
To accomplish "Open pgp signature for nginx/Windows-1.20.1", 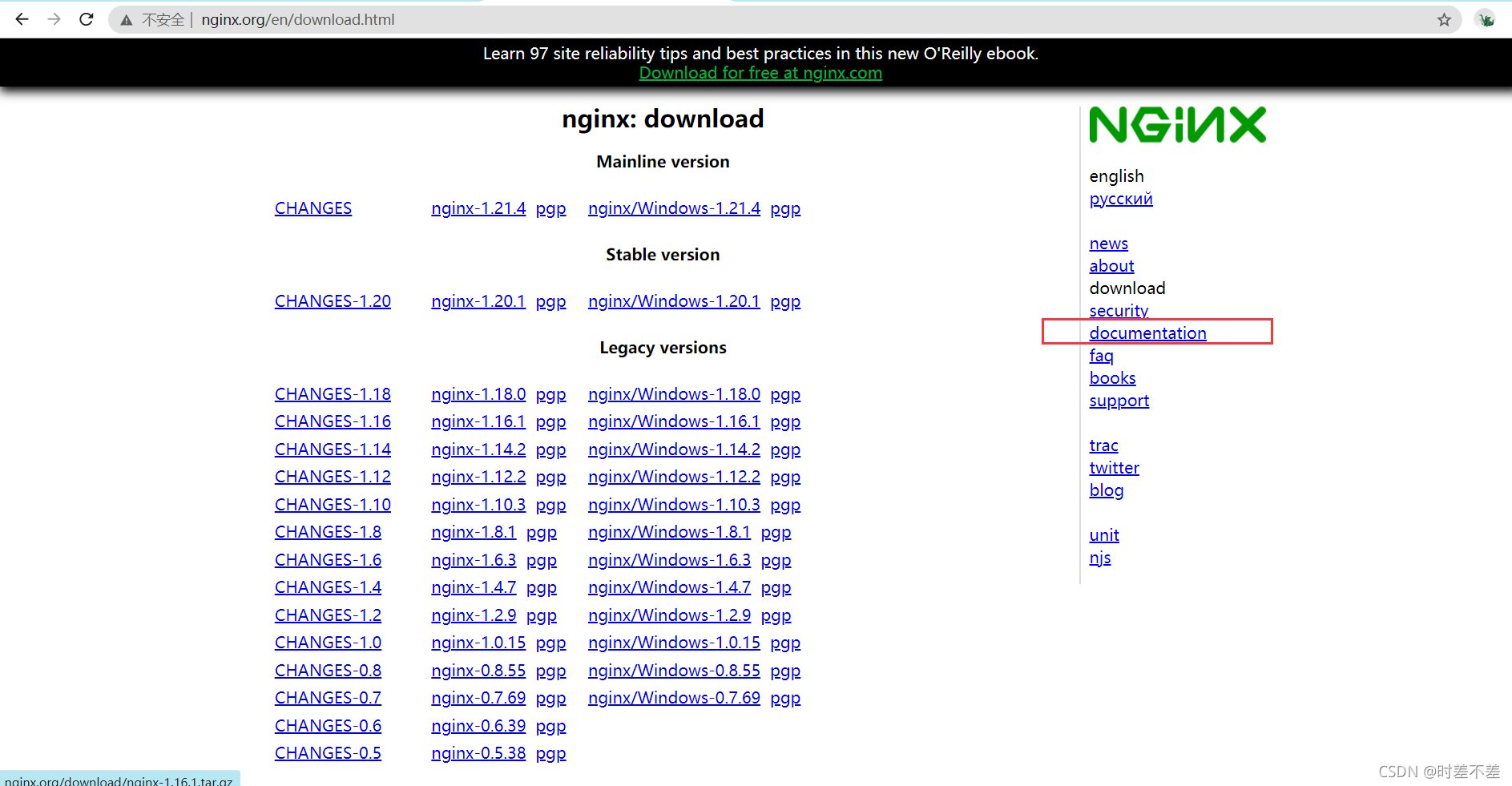I will pos(785,302).
